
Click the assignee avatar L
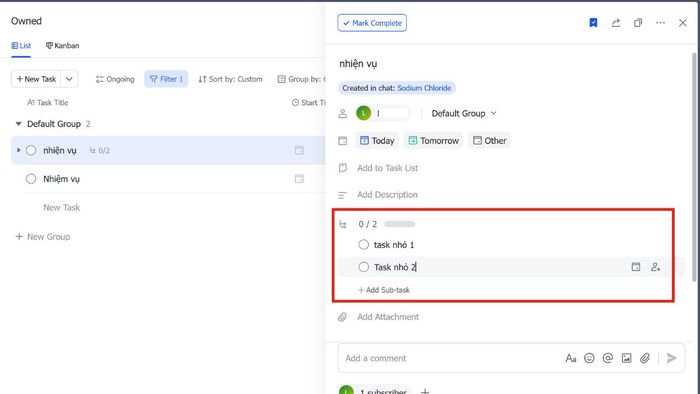[363, 113]
